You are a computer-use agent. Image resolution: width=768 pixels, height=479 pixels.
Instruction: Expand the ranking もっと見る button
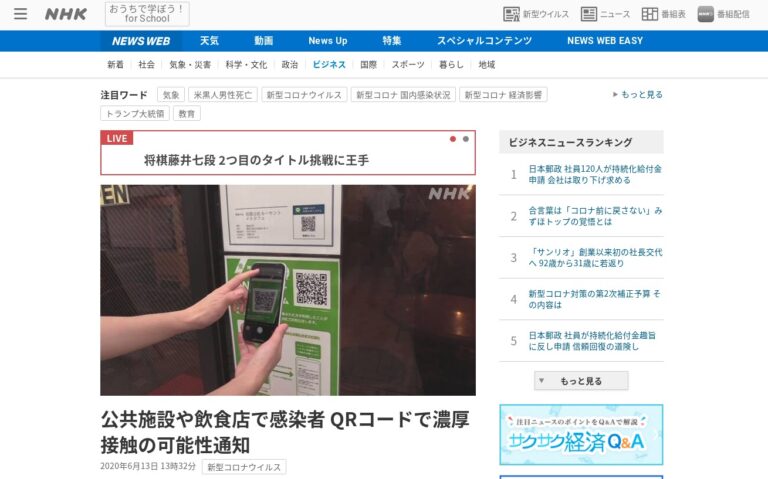tap(581, 381)
